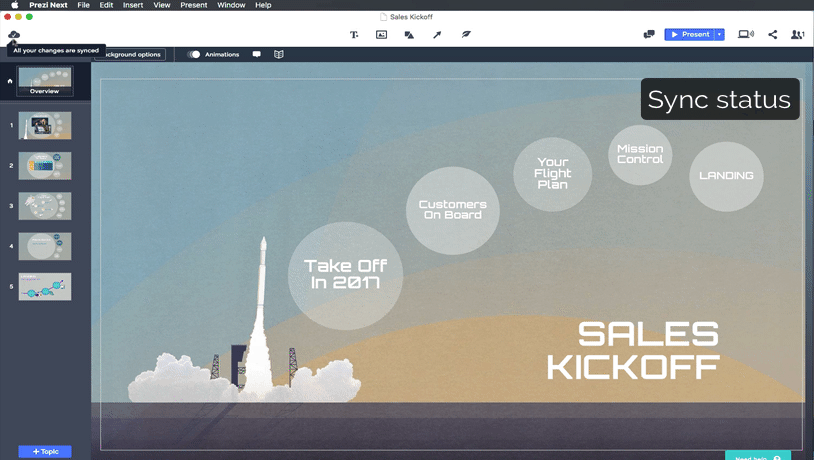
Task: Expand the Present button dropdown arrow
Action: (x=719, y=35)
